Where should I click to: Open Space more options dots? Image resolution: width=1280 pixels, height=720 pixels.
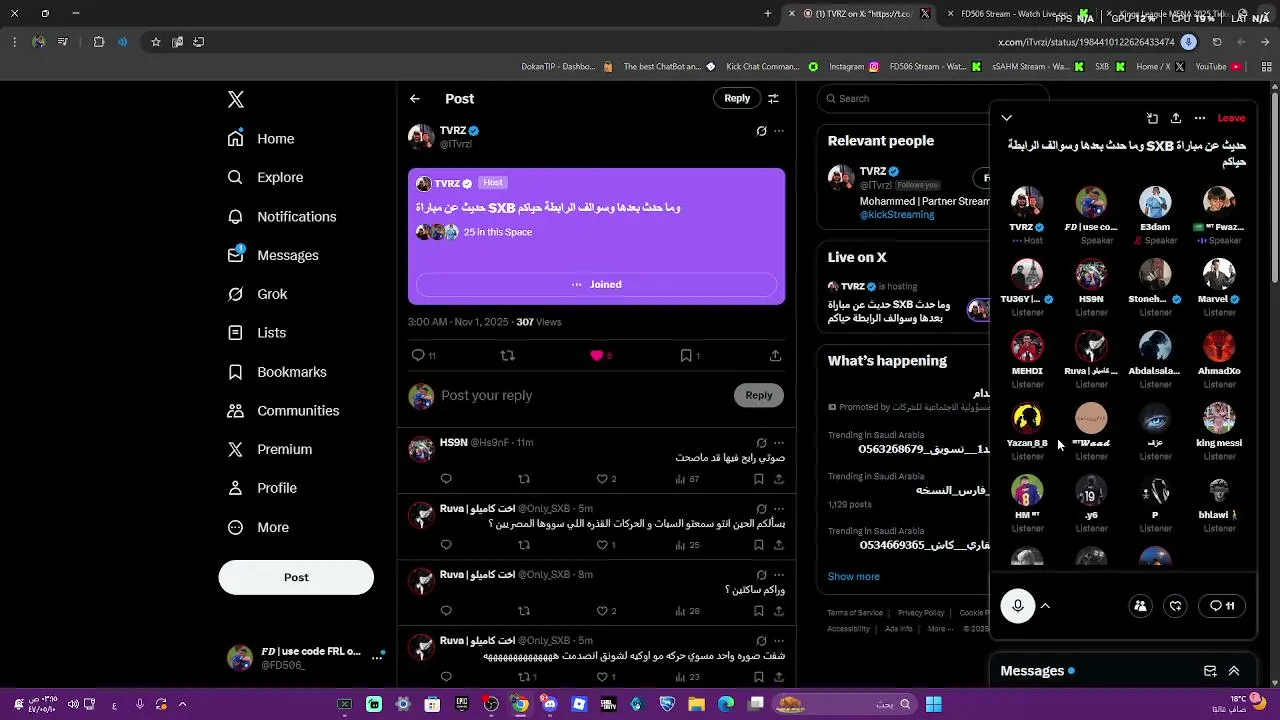point(1200,118)
